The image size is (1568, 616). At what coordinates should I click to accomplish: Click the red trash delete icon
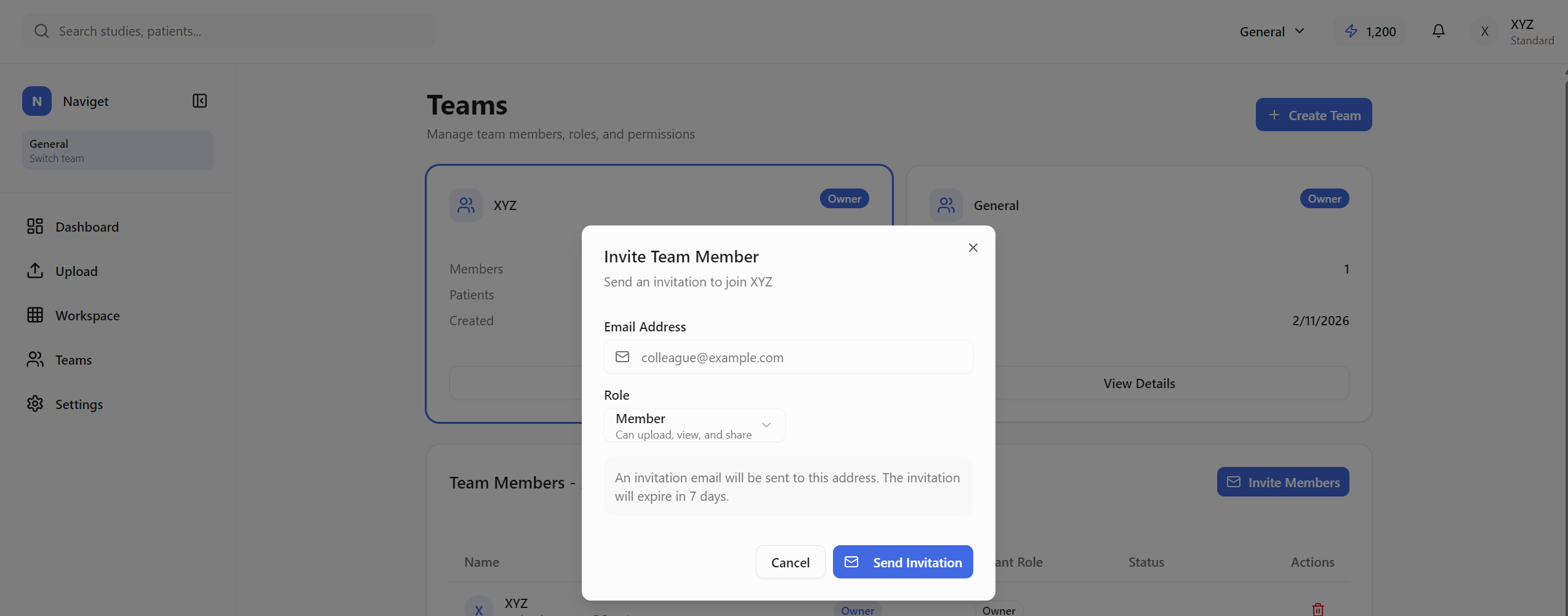1317,609
